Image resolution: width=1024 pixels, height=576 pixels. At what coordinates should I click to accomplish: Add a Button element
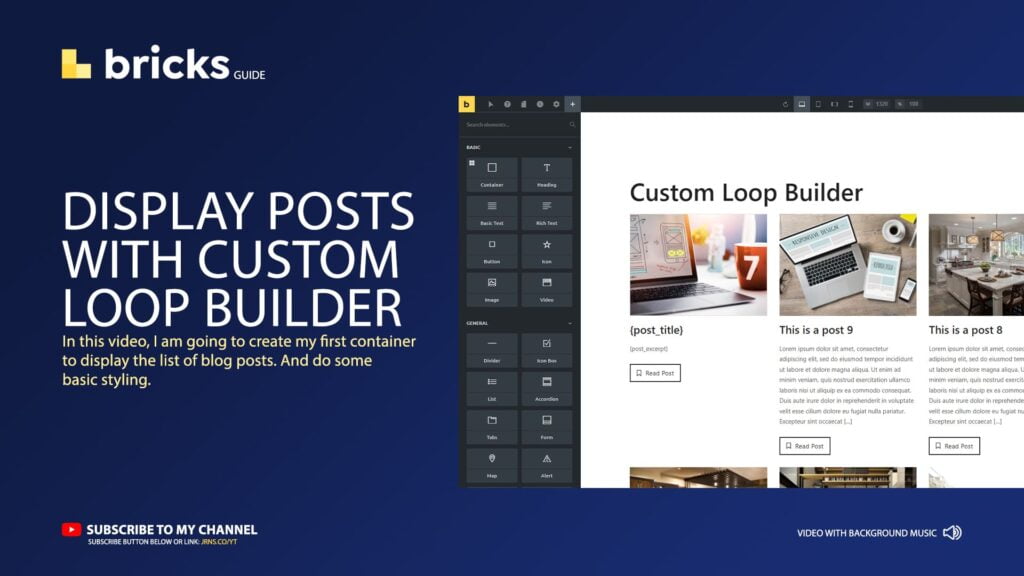492,251
